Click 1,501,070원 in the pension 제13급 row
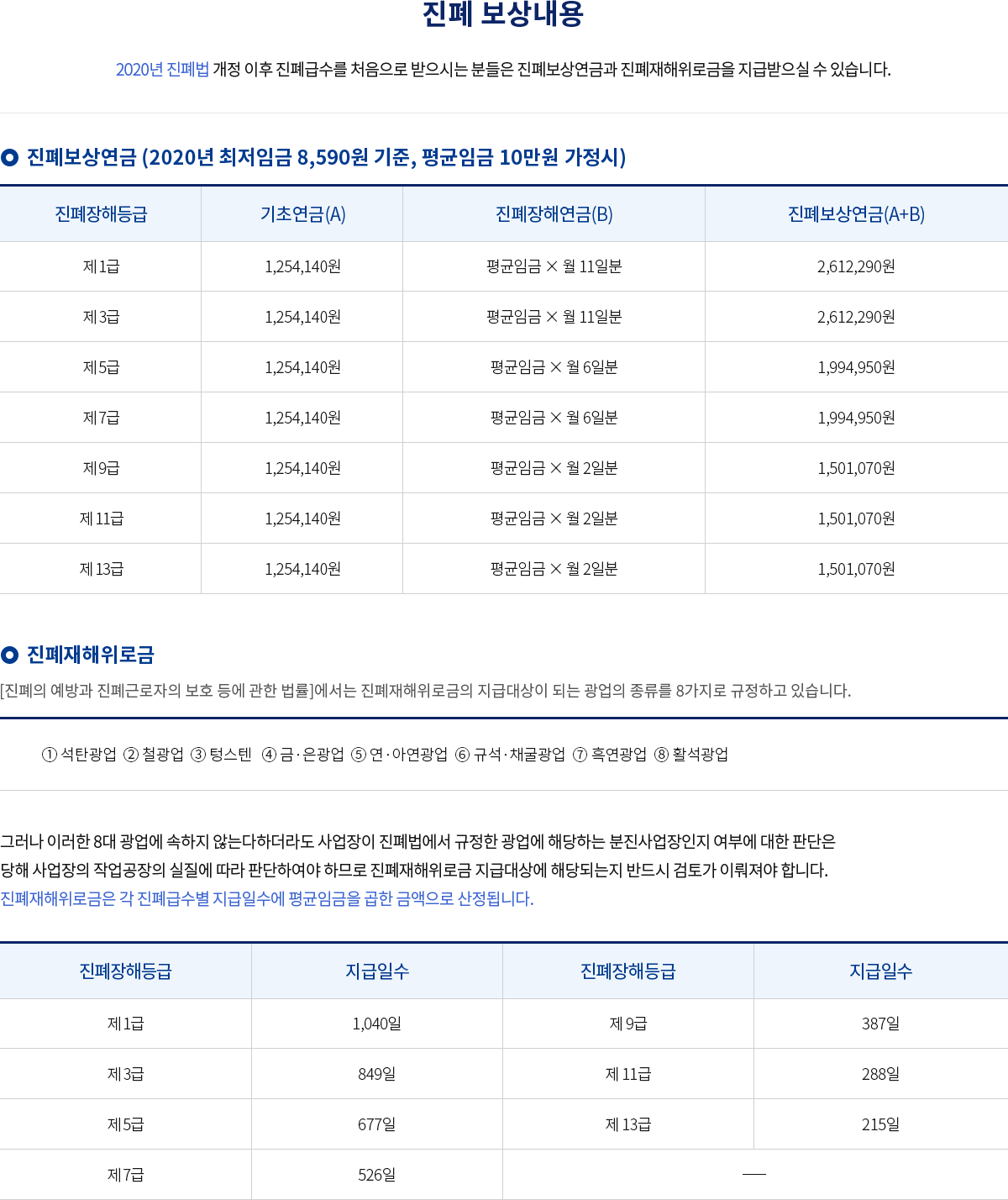 [856, 569]
